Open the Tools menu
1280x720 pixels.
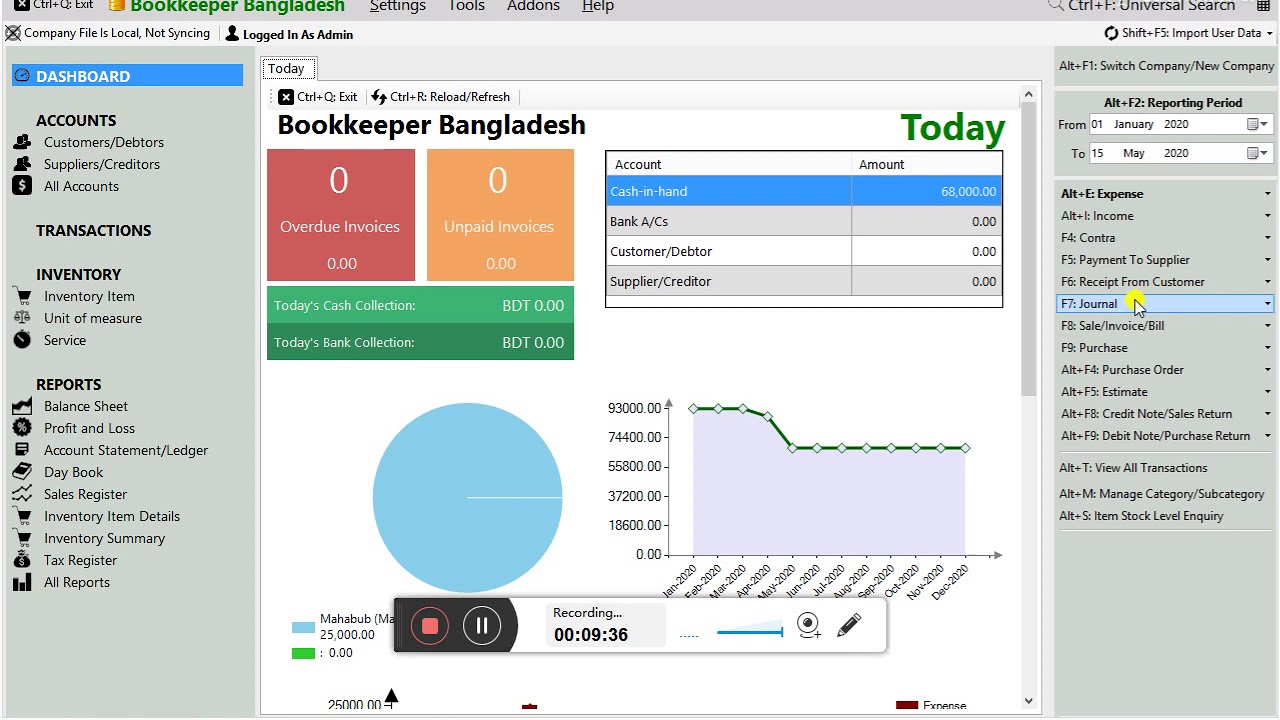(x=466, y=6)
